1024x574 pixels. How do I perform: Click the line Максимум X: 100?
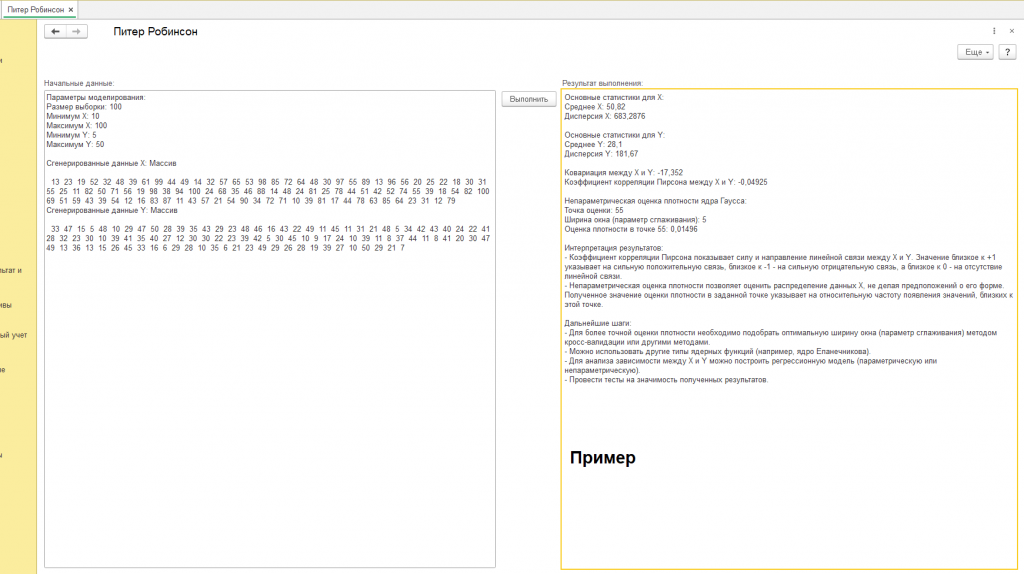tap(76, 125)
